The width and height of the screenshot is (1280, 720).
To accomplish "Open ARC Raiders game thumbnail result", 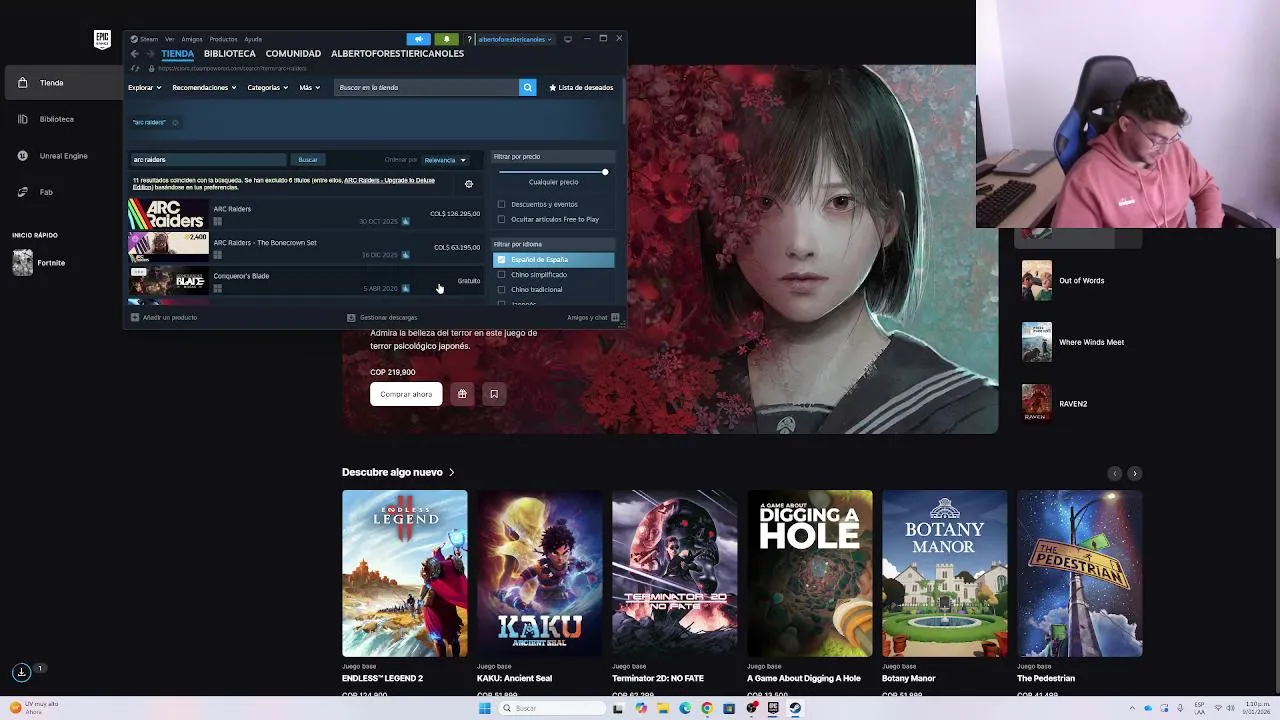I will coord(168,214).
